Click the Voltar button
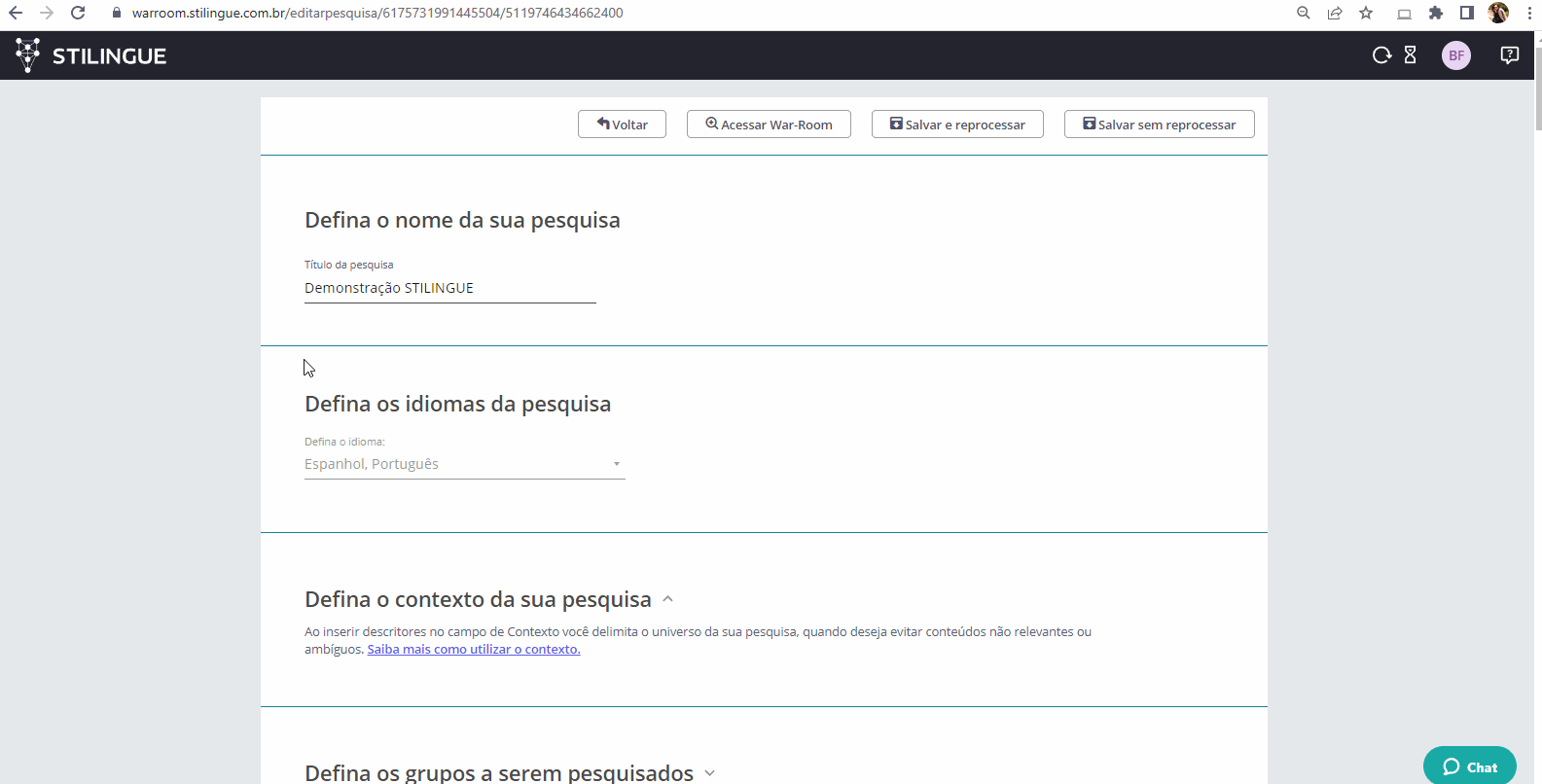Screen dimensions: 1542x784 622,125
